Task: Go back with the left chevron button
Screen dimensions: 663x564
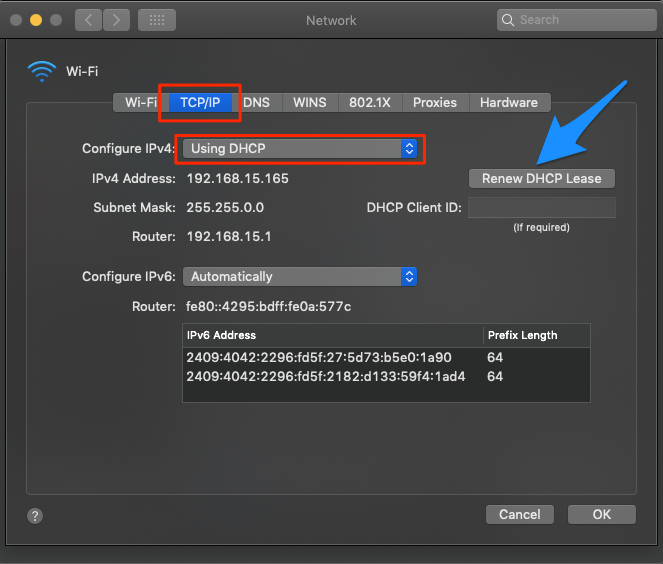Action: click(x=88, y=20)
